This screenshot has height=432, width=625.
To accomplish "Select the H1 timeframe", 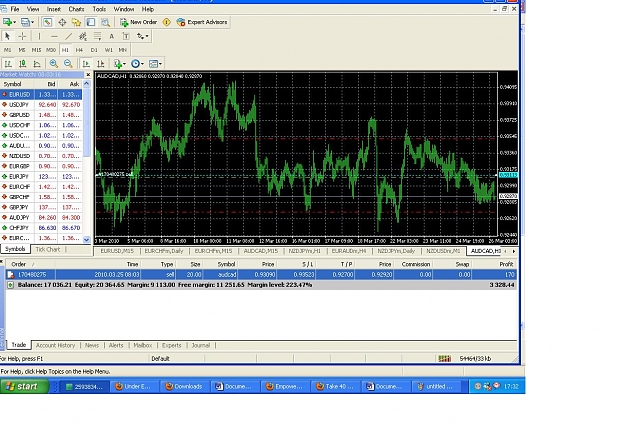I will click(x=65, y=50).
